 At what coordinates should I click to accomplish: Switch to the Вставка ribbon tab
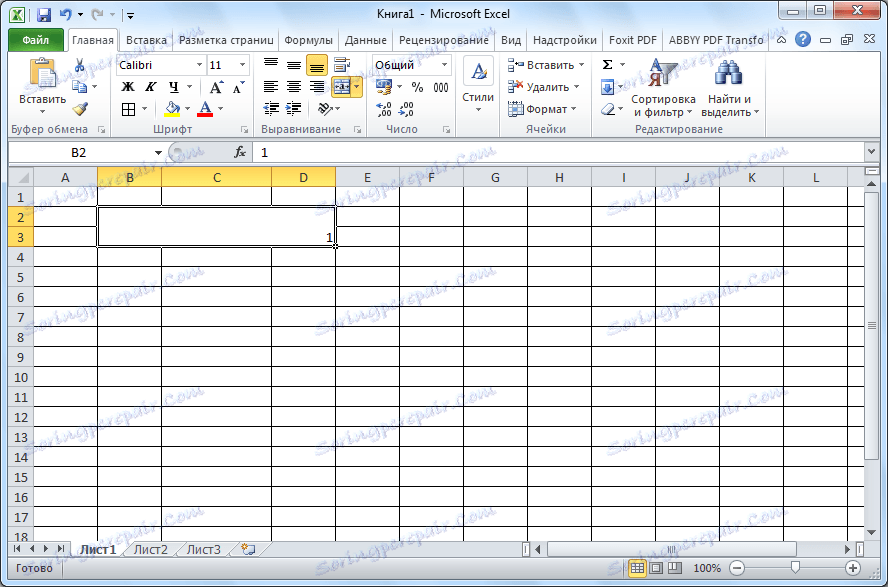146,40
